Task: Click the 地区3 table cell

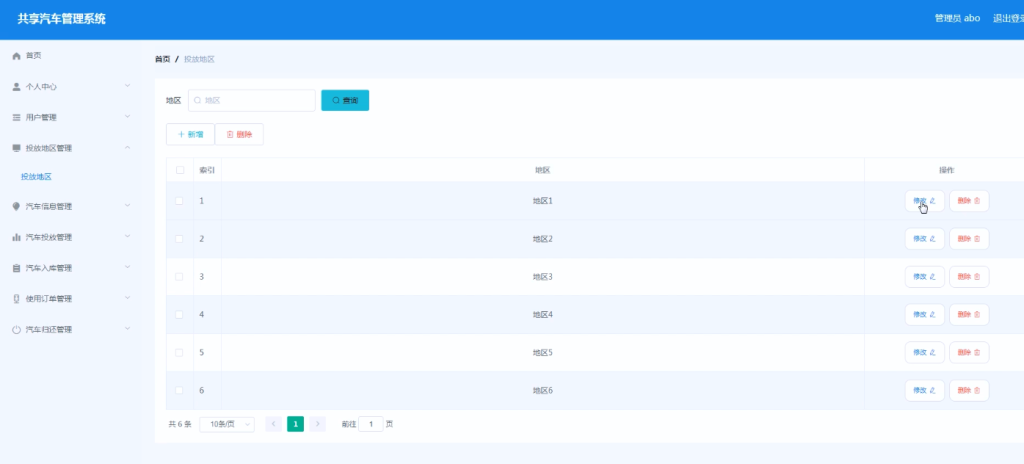Action: (543, 277)
